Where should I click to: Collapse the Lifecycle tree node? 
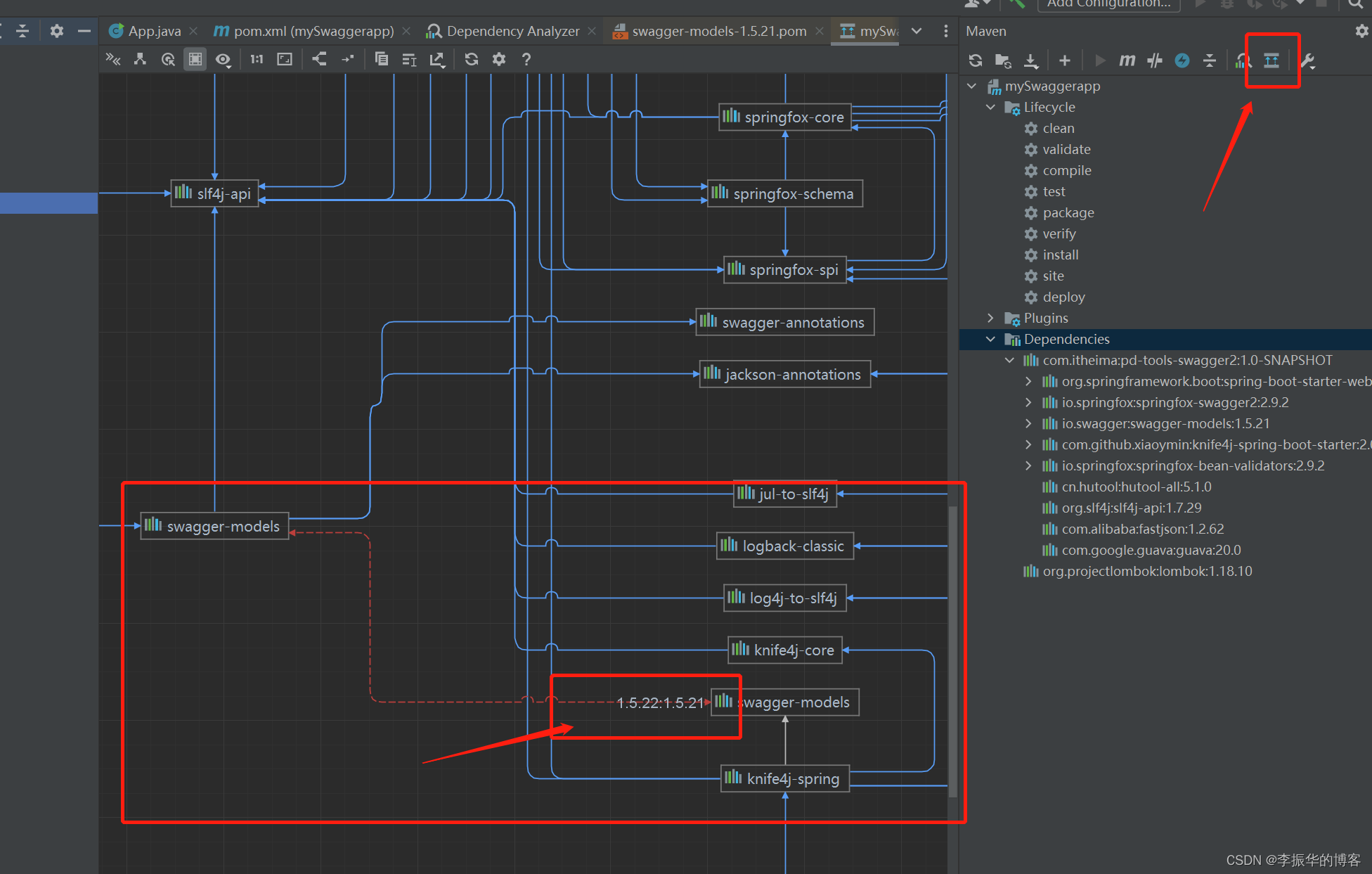(990, 107)
